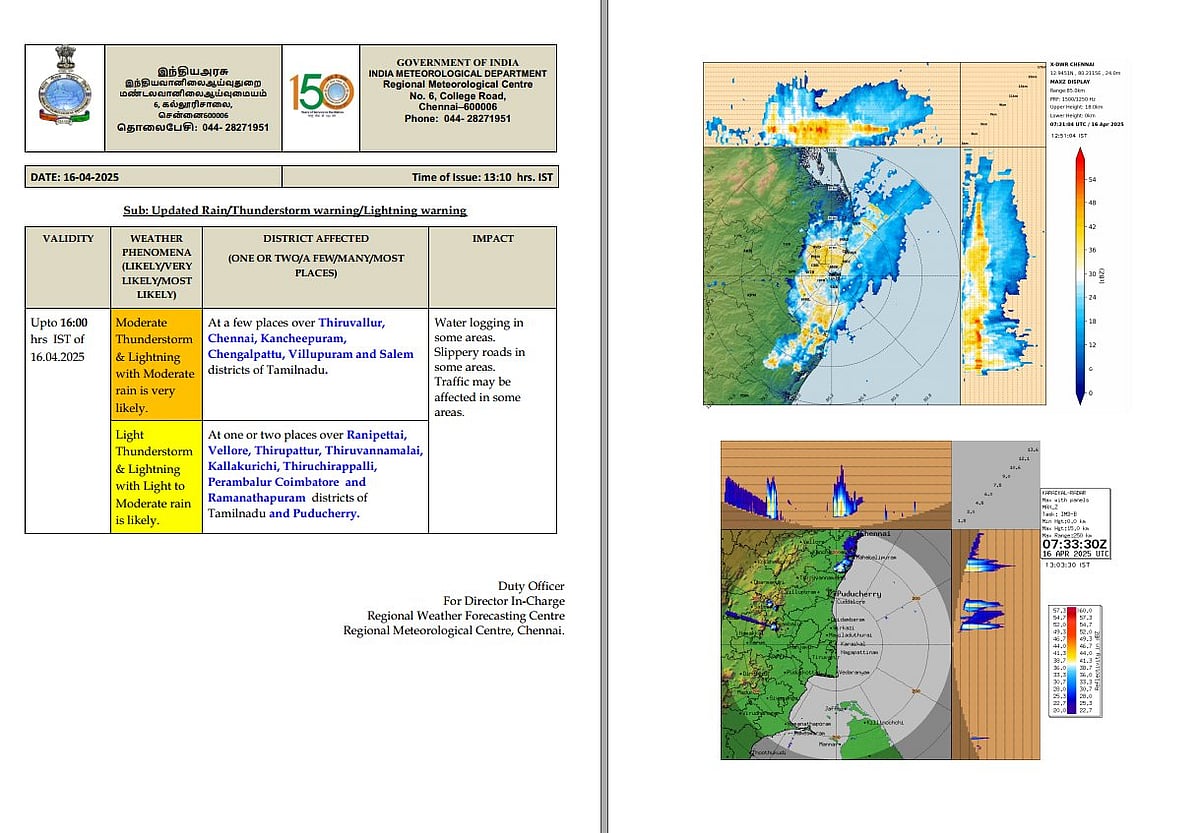Click the blue Ramanathapuram district name
Screen dimensions: 1200x833
[x=256, y=498]
